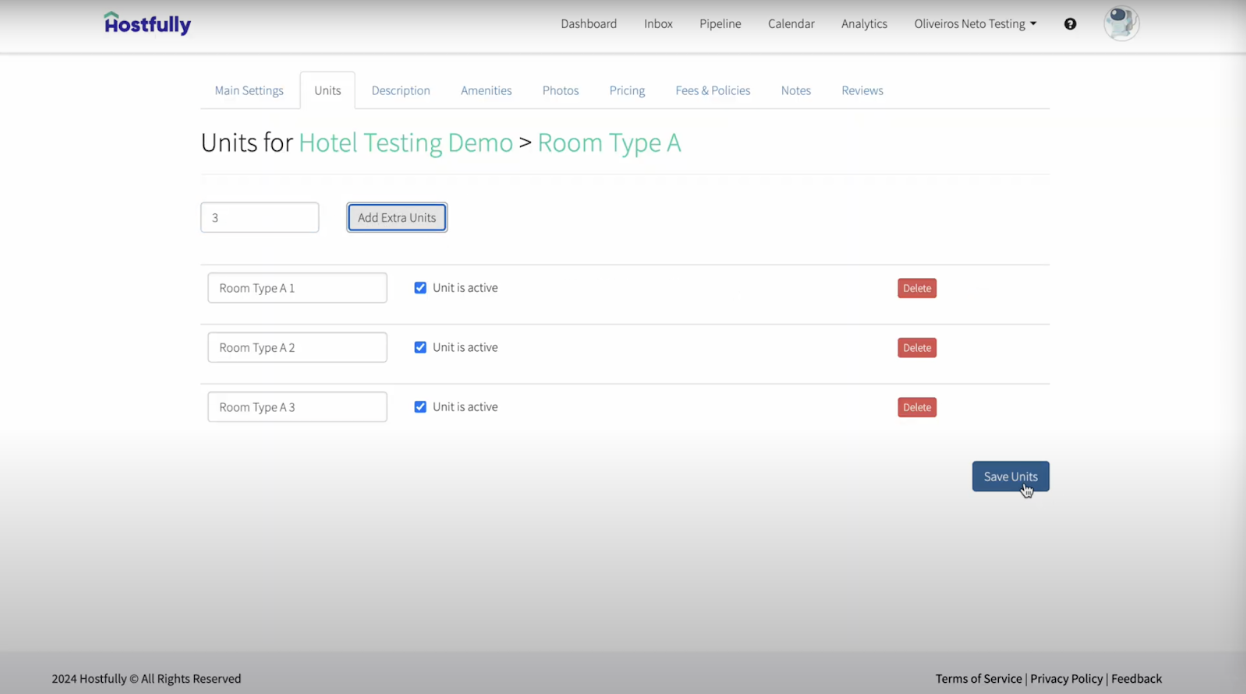Image resolution: width=1246 pixels, height=694 pixels.
Task: Open Fees & Policies tab
Action: [712, 90]
